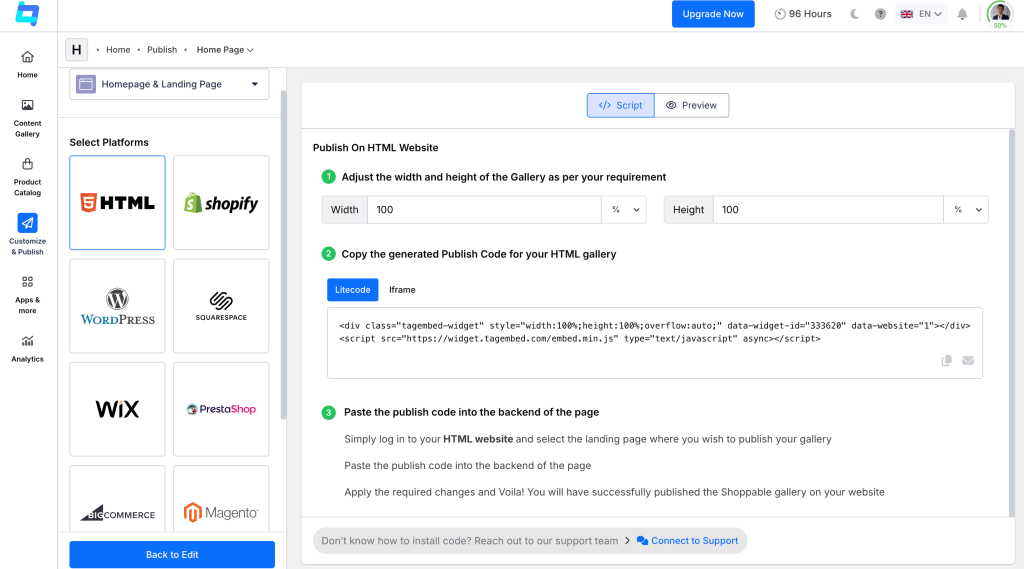Open user profile avatar
Screen dimensions: 1024x569
1000,14
